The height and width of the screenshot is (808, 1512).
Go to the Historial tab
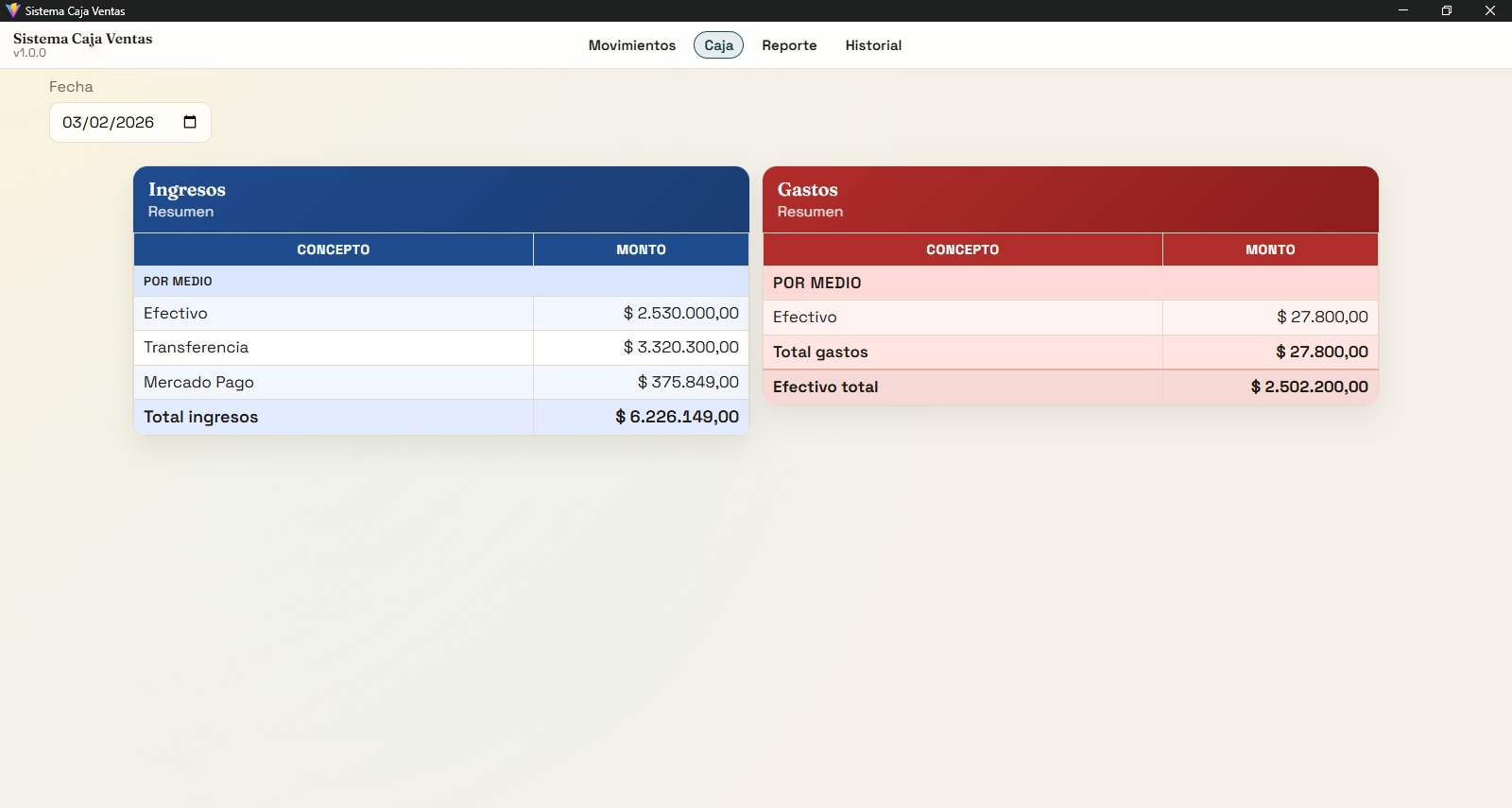[x=873, y=45]
